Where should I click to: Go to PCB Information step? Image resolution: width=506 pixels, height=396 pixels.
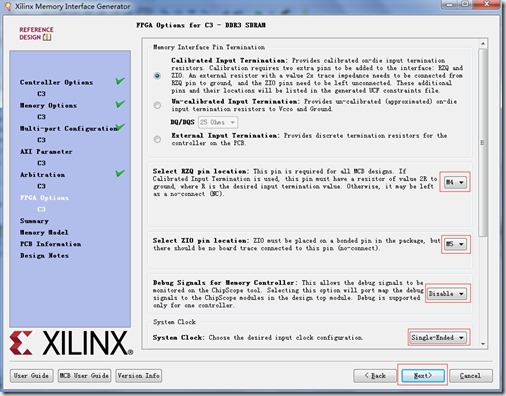pyautogui.click(x=50, y=244)
